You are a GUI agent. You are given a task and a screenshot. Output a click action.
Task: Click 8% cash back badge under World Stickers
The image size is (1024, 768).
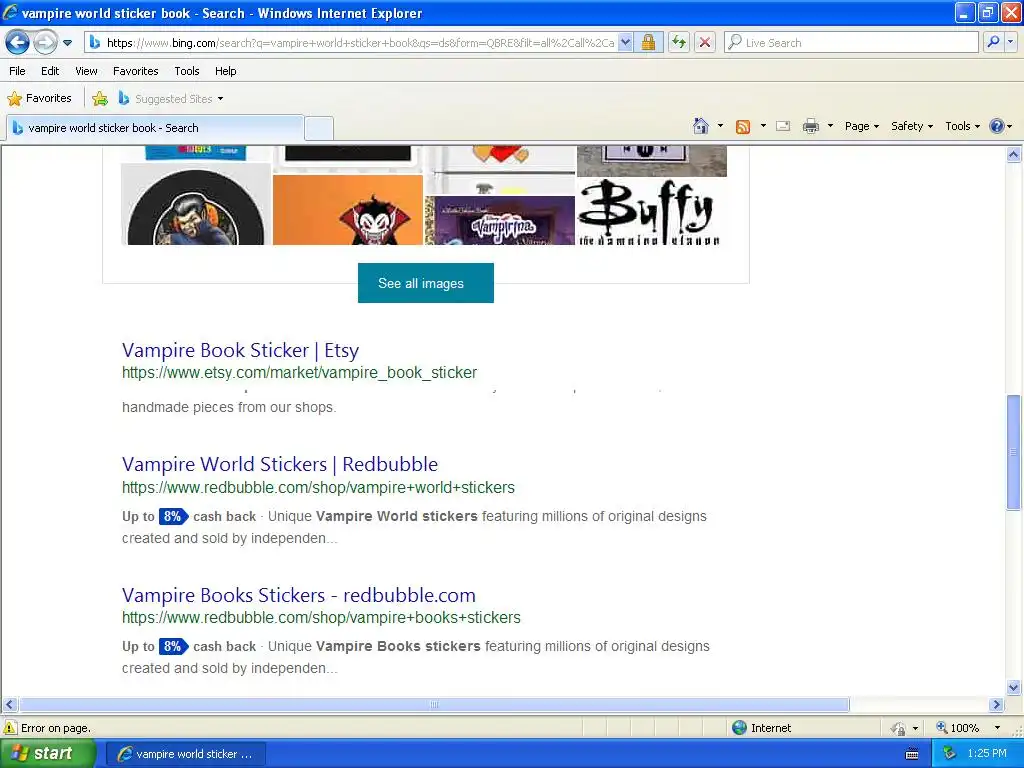173,517
